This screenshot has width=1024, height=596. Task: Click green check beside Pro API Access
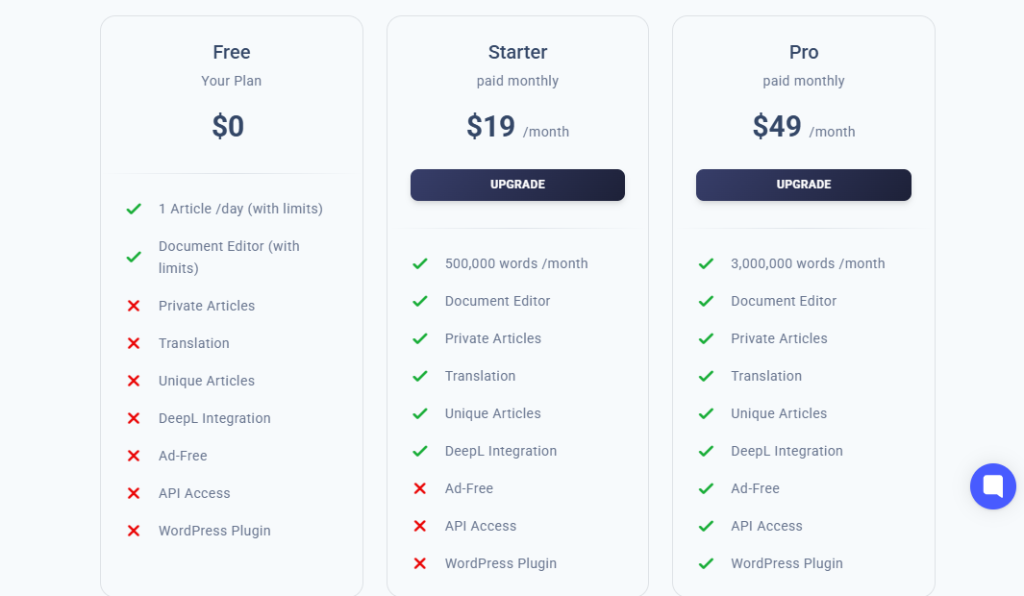tap(706, 526)
